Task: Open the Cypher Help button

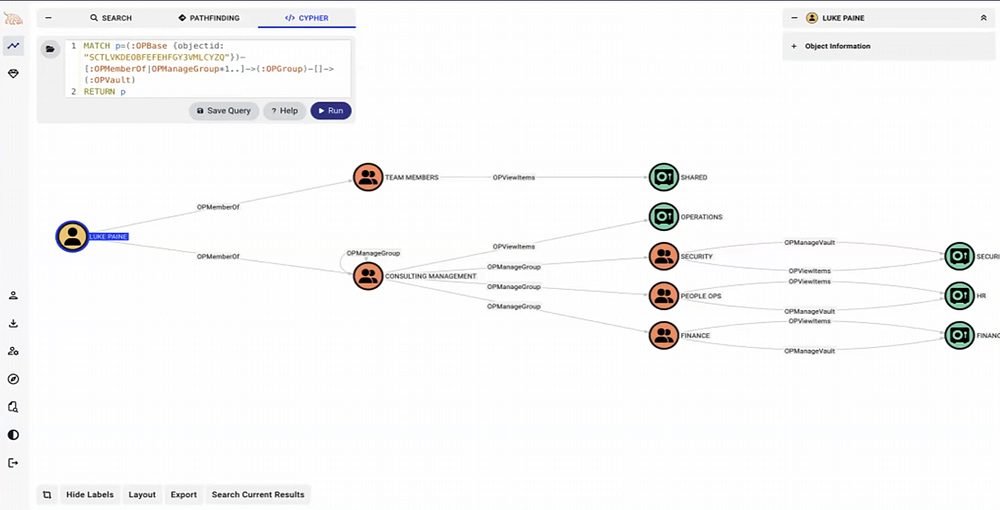Action: pyautogui.click(x=284, y=110)
